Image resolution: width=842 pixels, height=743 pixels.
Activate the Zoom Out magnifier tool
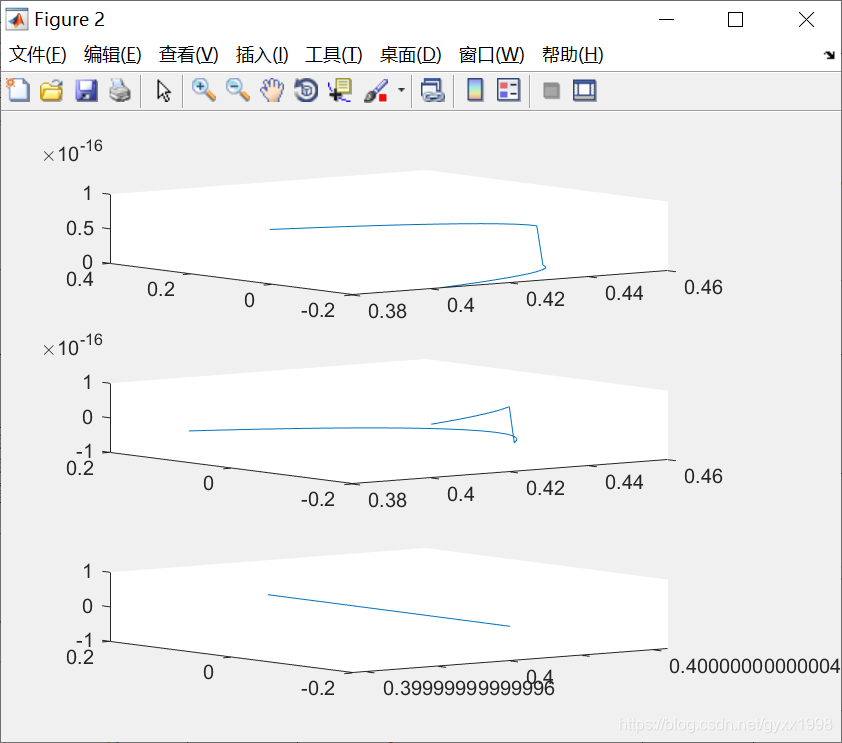(x=237, y=90)
